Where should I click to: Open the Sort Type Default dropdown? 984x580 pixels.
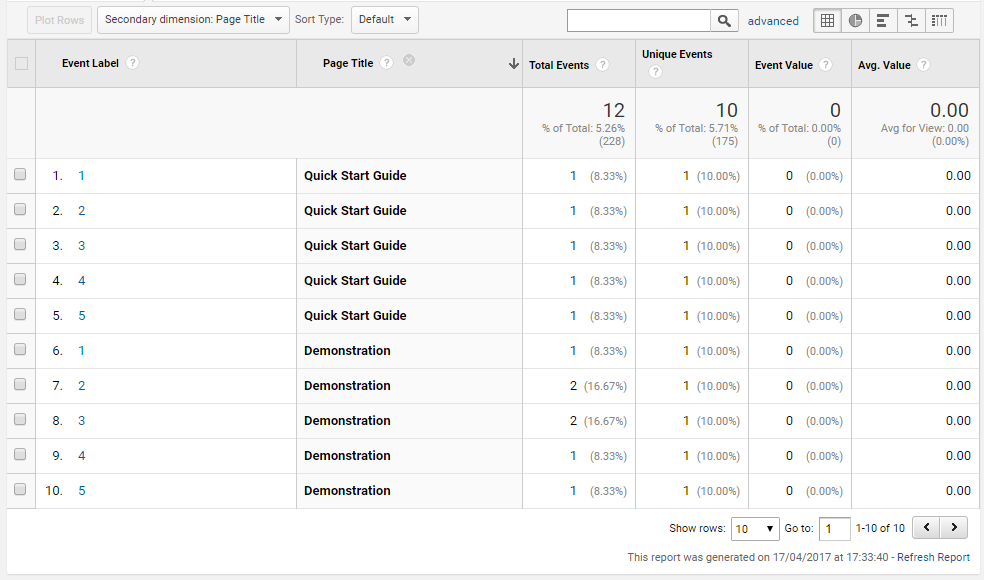point(384,19)
